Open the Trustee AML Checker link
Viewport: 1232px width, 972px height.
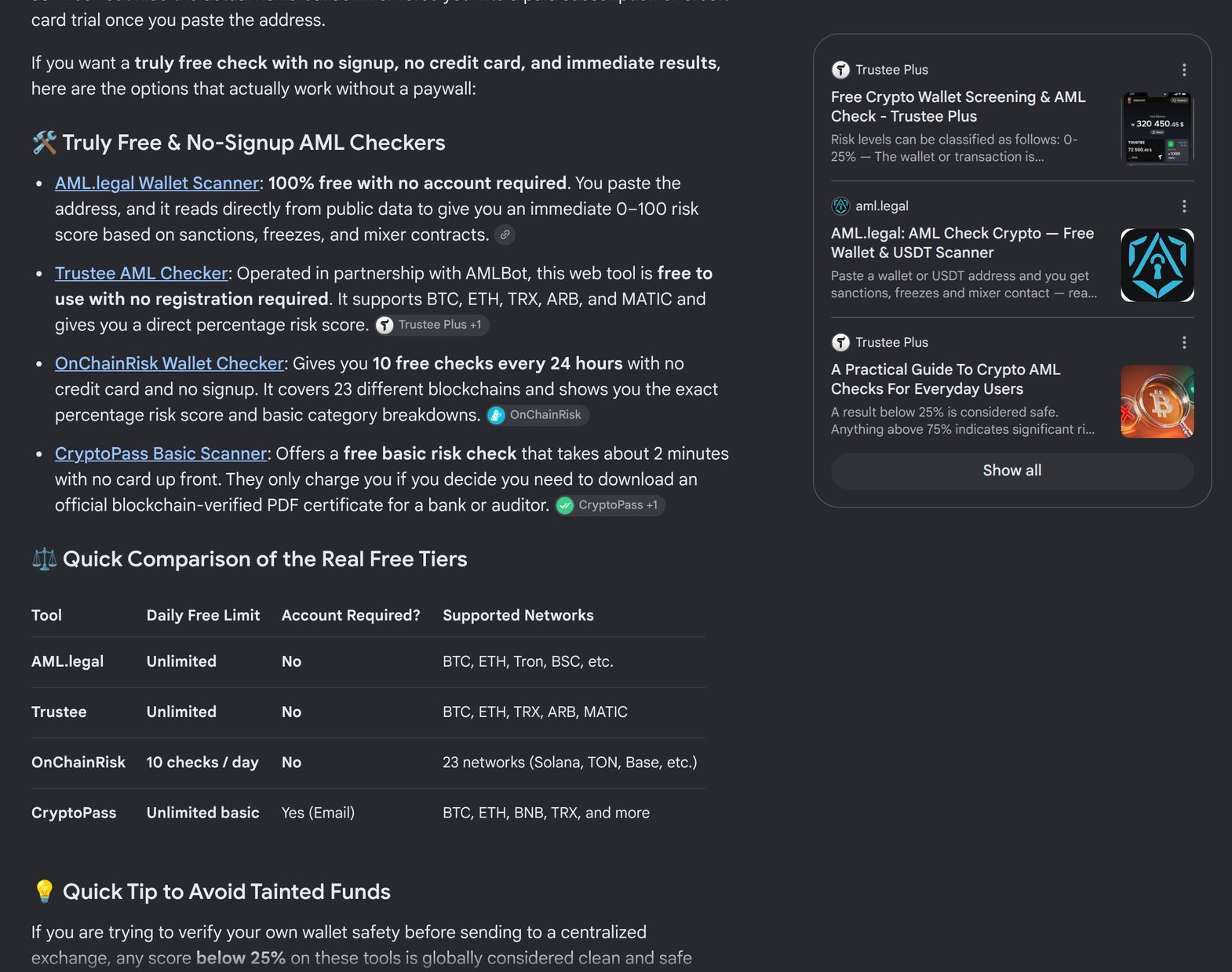(x=141, y=273)
